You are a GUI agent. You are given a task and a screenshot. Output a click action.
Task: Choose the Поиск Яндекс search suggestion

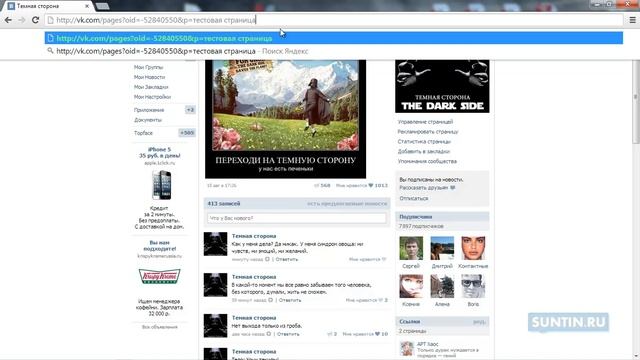coord(334,51)
